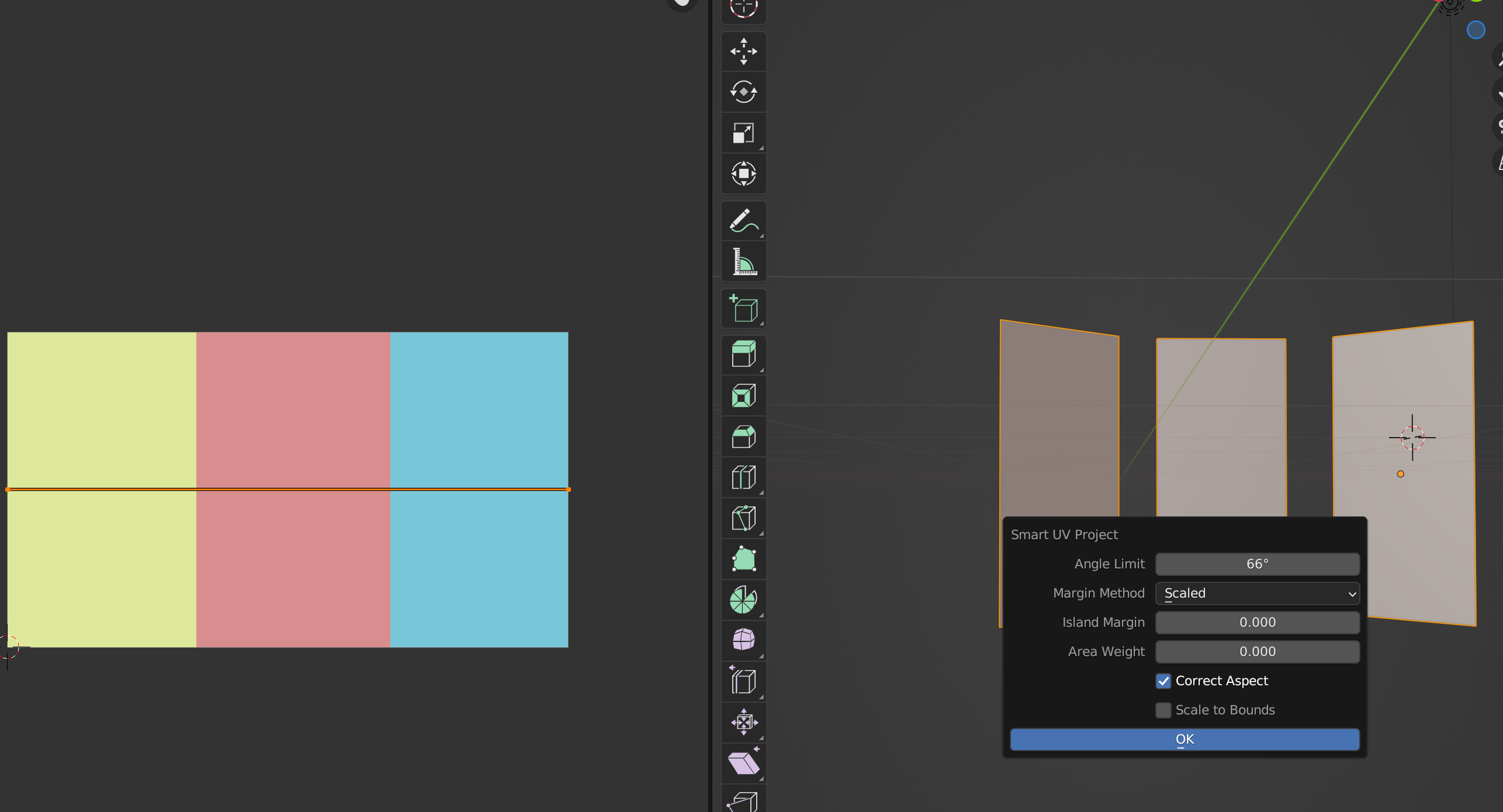Viewport: 1503px width, 812px height.
Task: Select the Rotate tool
Action: 743,92
